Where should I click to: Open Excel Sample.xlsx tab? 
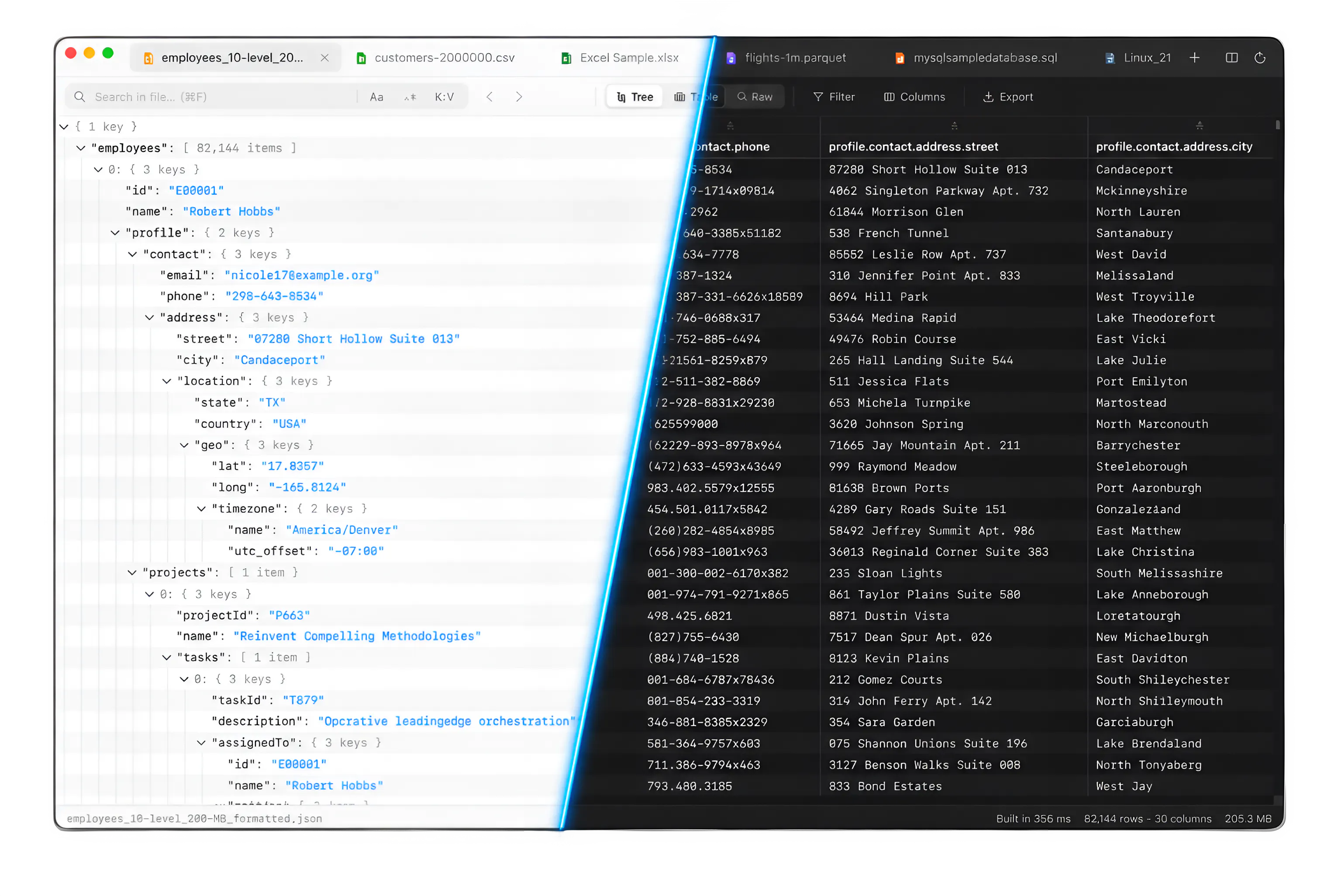coord(621,58)
